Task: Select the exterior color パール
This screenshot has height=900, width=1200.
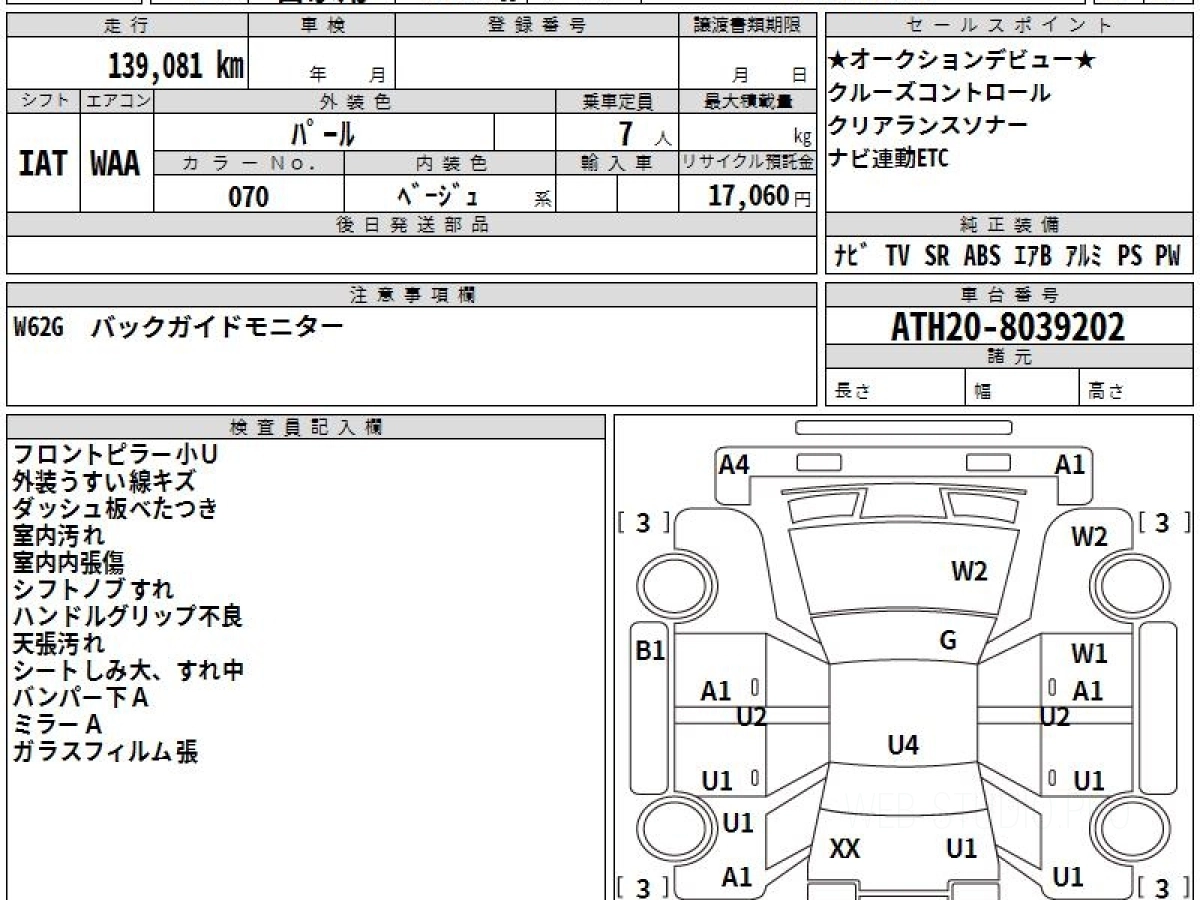Action: tap(323, 132)
